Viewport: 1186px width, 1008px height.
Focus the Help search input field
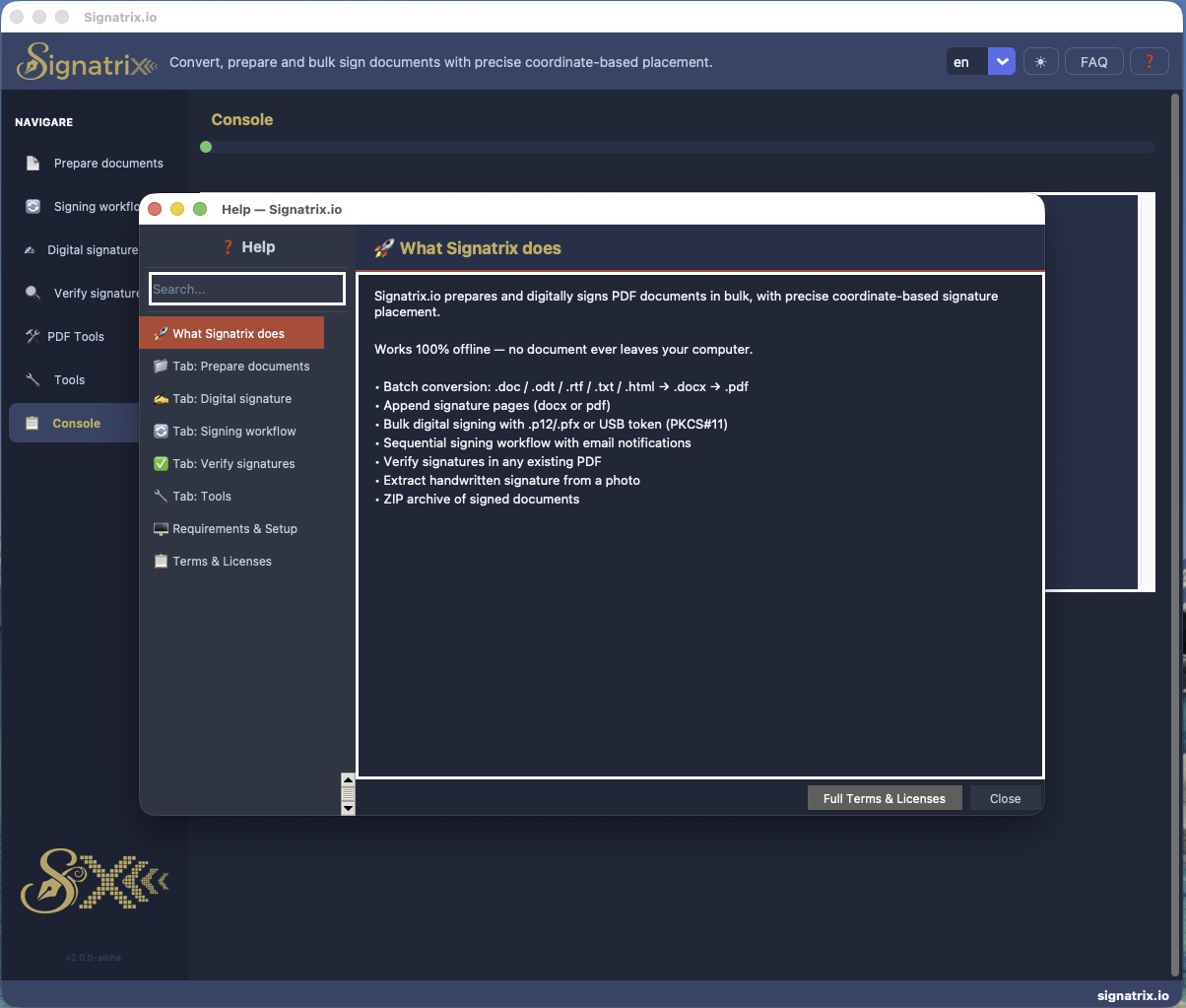246,290
